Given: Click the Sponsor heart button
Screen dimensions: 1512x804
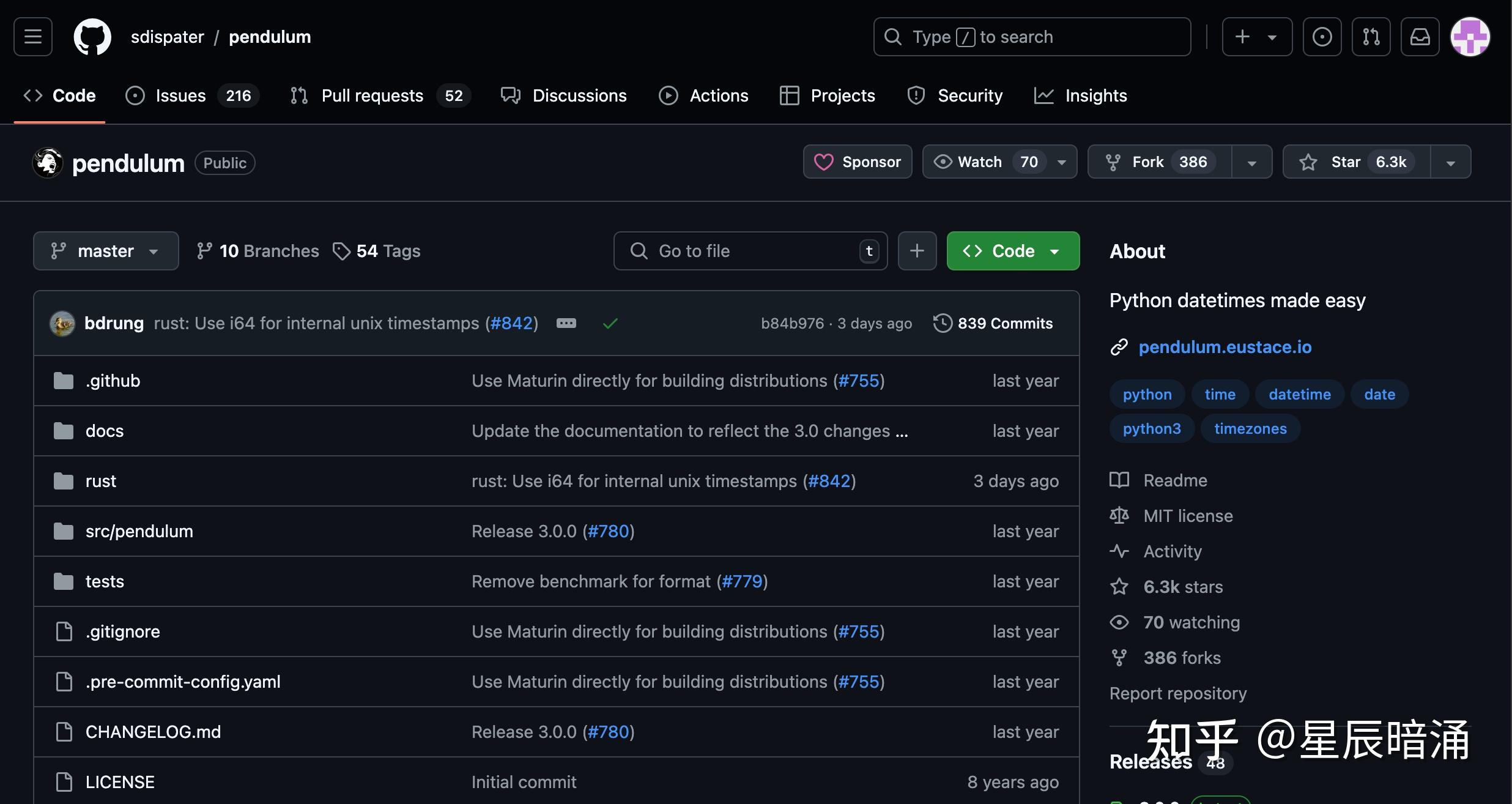Looking at the screenshot, I should 857,162.
